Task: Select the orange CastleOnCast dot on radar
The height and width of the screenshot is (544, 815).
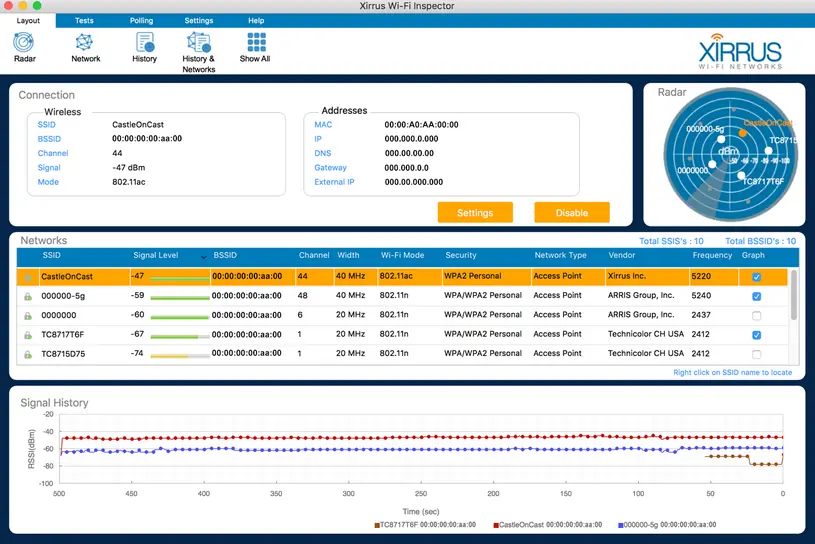Action: click(743, 133)
